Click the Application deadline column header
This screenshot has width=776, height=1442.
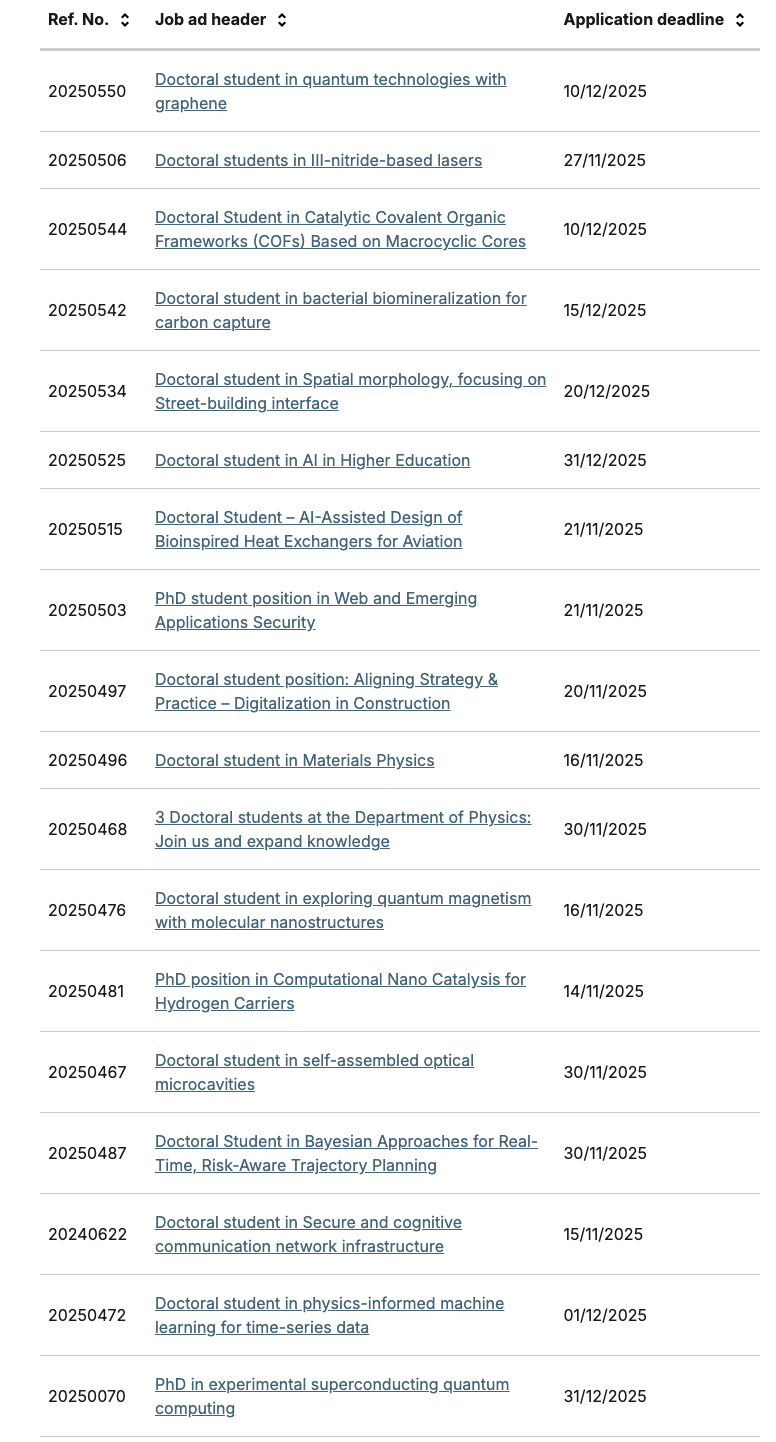pyautogui.click(x=645, y=19)
